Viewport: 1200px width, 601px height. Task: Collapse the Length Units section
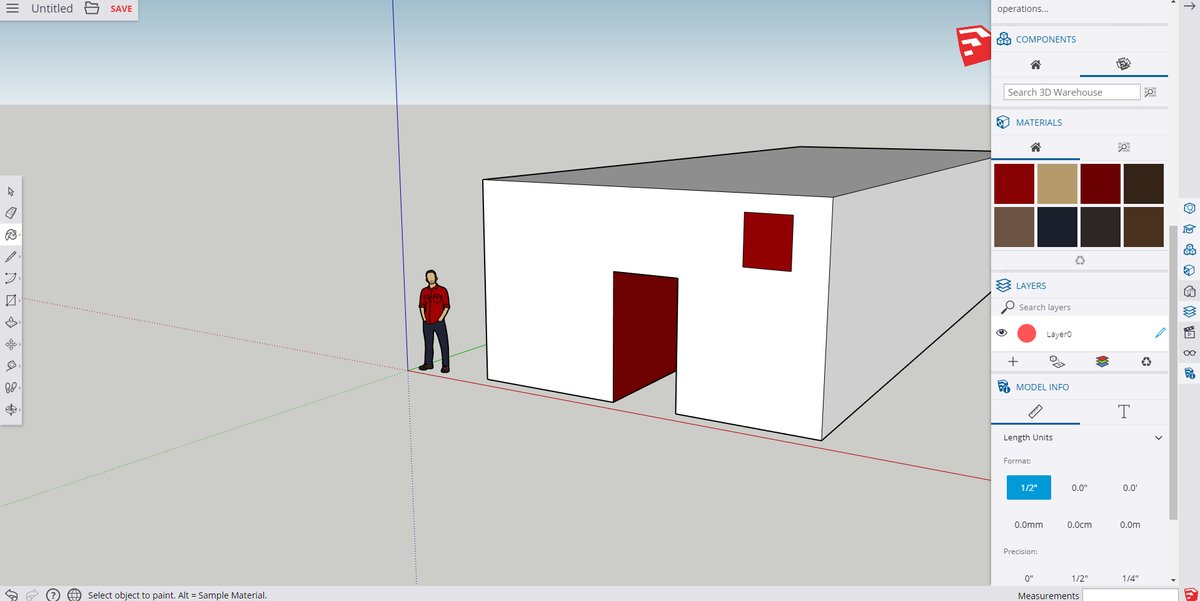click(x=1158, y=438)
